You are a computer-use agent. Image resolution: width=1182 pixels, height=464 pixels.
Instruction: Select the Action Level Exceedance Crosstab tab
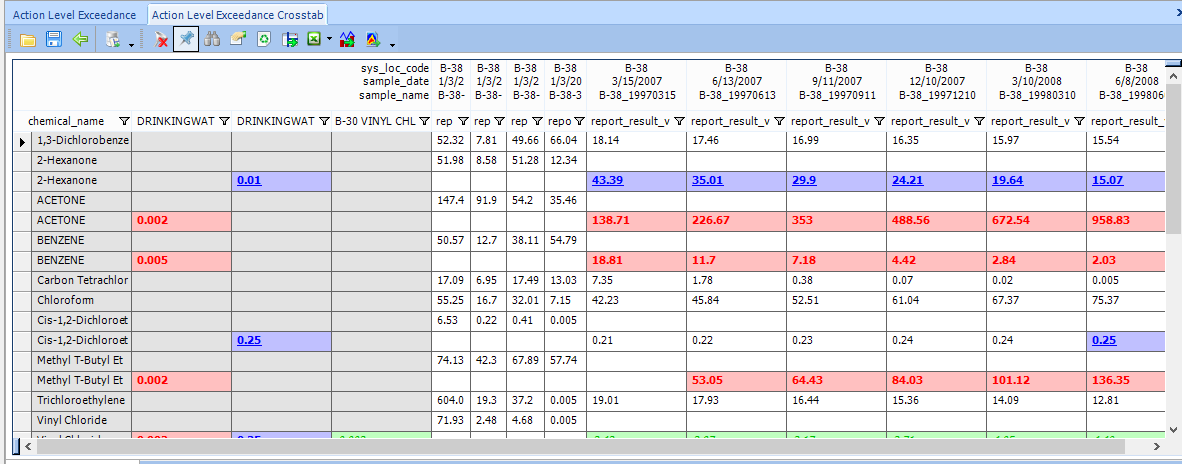tap(239, 14)
